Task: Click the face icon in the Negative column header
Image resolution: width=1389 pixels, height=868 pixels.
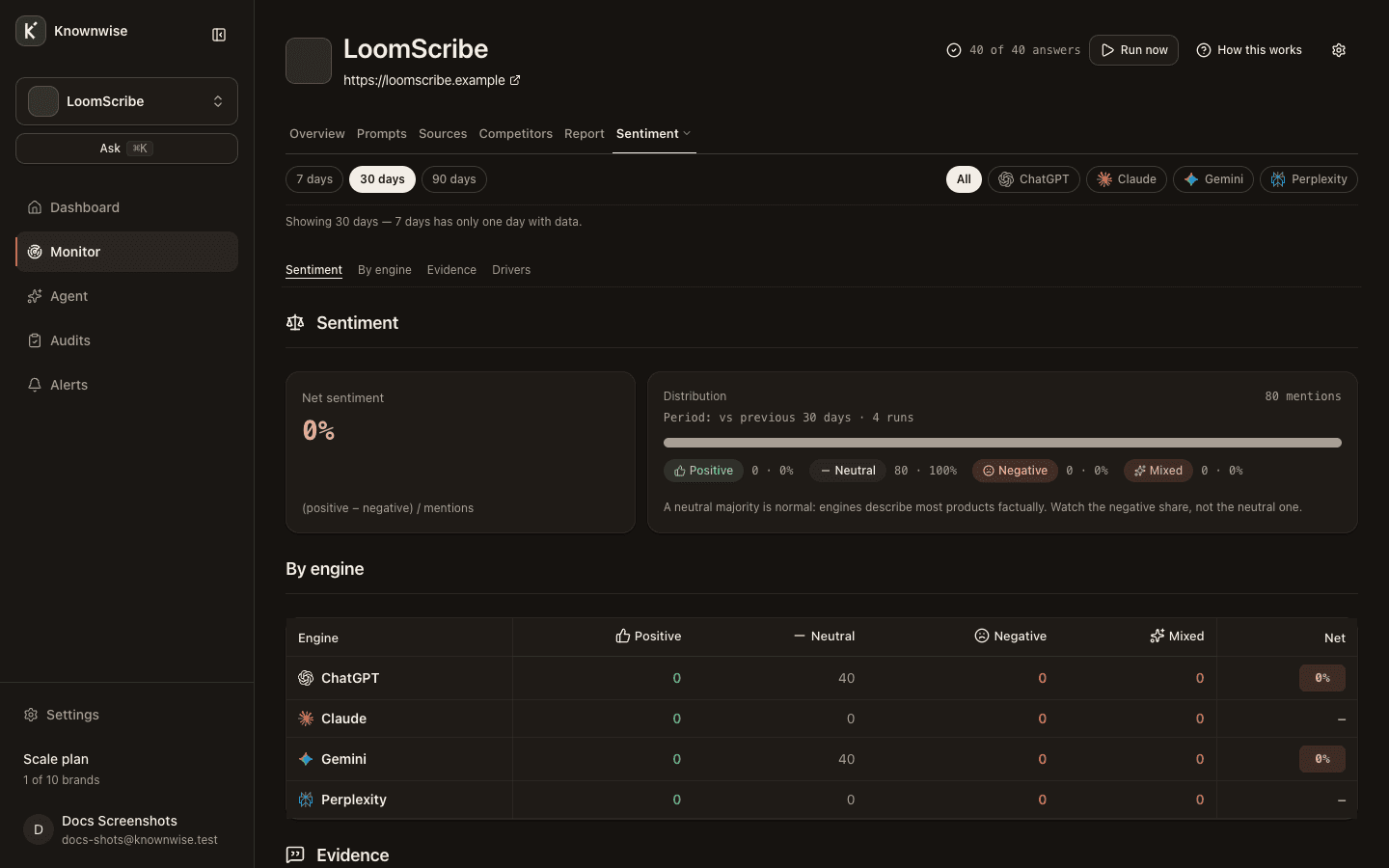Action: 982,637
